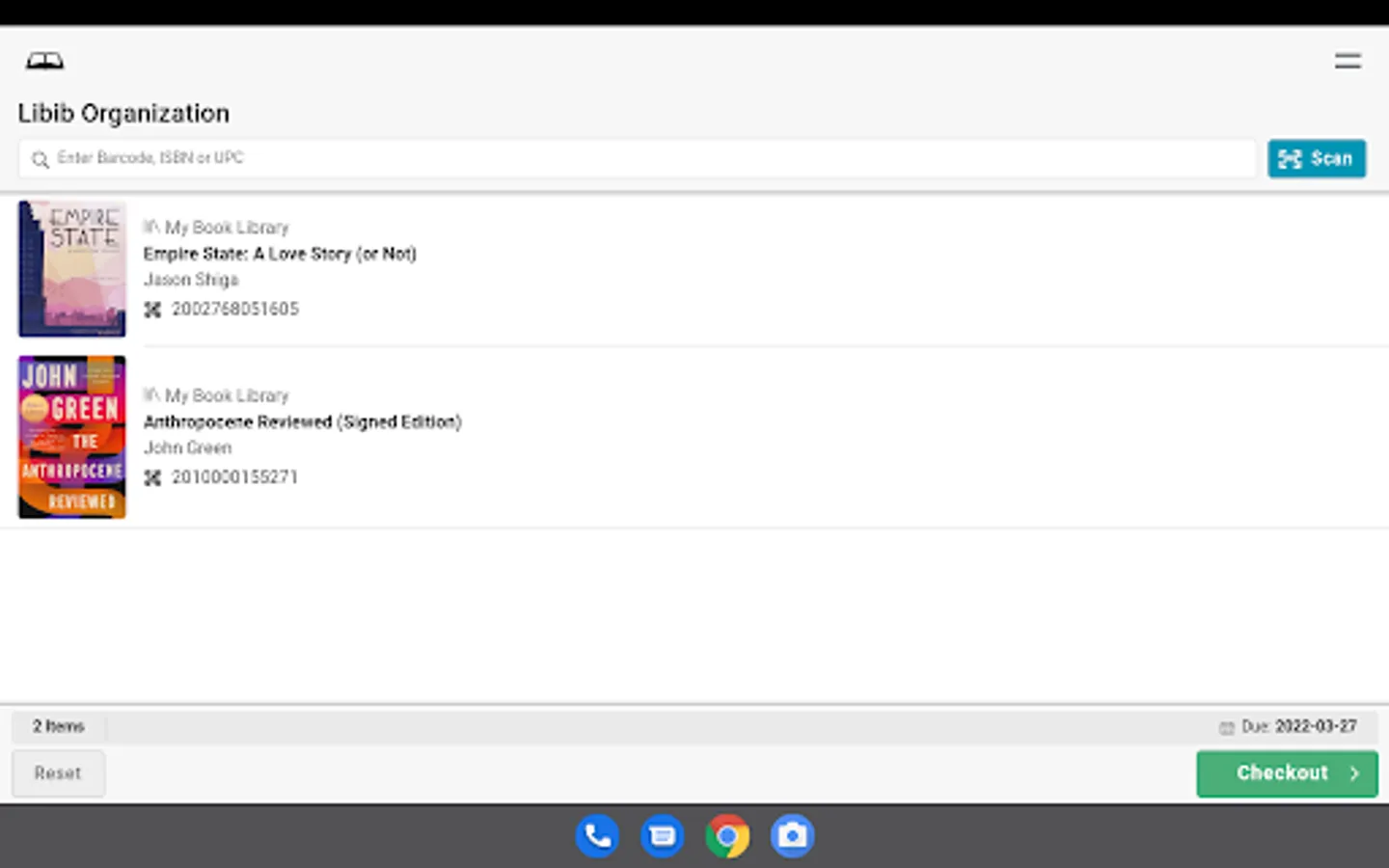Click barcode icon beside 2002768051605
1389x868 pixels.
coord(152,310)
